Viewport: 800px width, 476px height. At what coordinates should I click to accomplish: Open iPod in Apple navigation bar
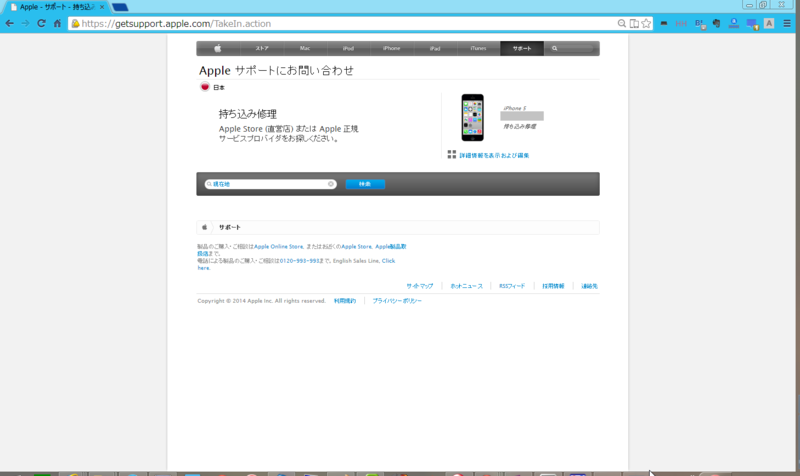click(x=348, y=48)
